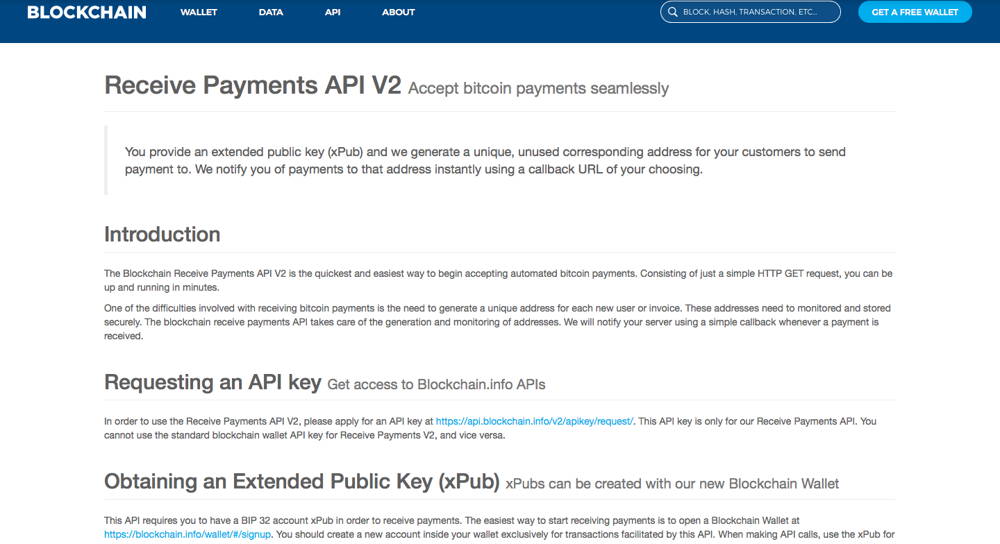
Task: Click the paragraph starting 'In order to use'
Action: (x=490, y=429)
